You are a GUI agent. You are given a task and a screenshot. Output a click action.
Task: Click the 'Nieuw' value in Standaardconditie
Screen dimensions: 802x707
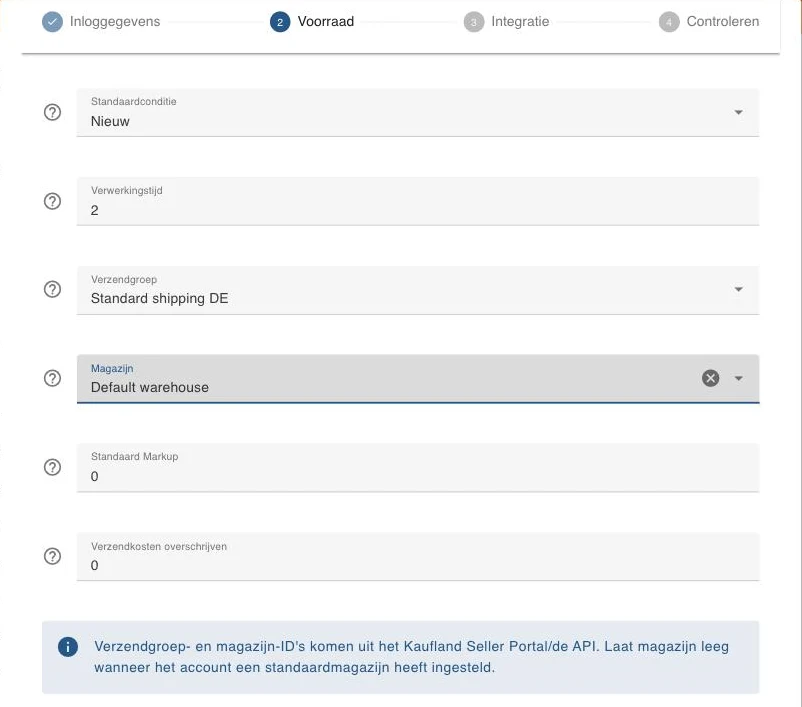click(x=110, y=121)
